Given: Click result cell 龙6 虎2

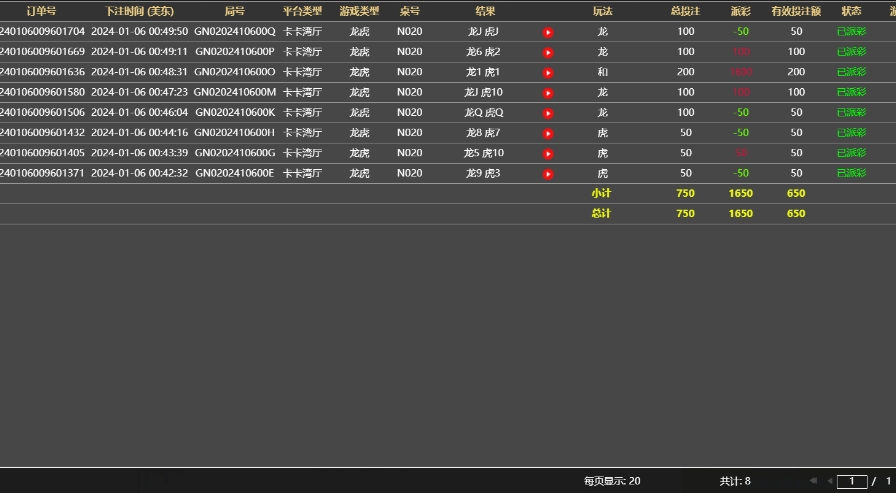Looking at the screenshot, I should tap(483, 51).
